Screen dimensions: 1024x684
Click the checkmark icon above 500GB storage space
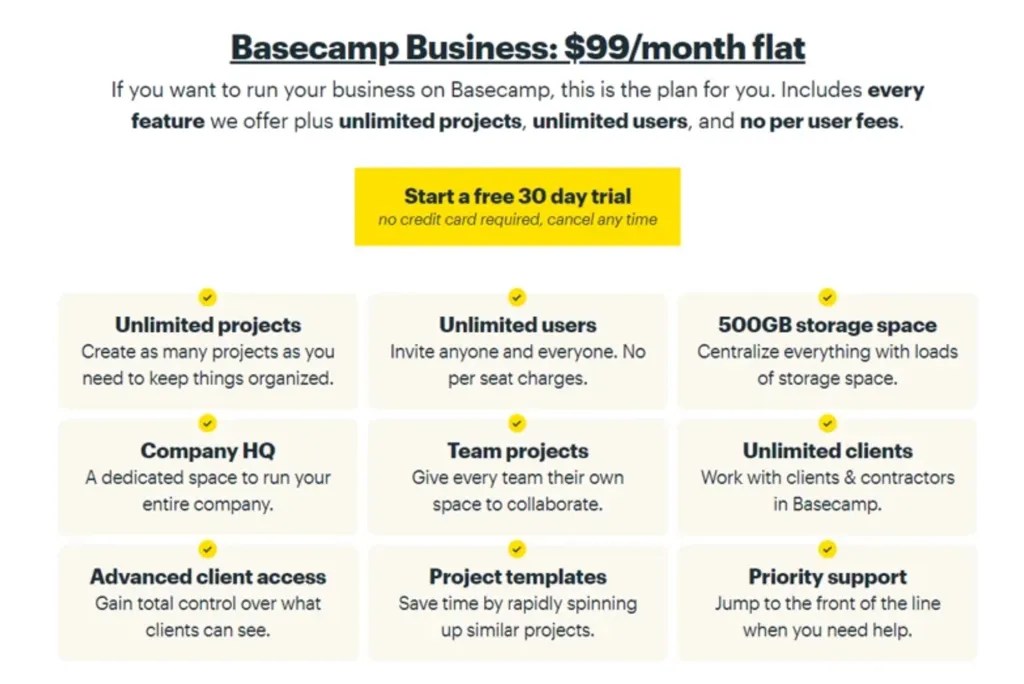[x=827, y=297]
